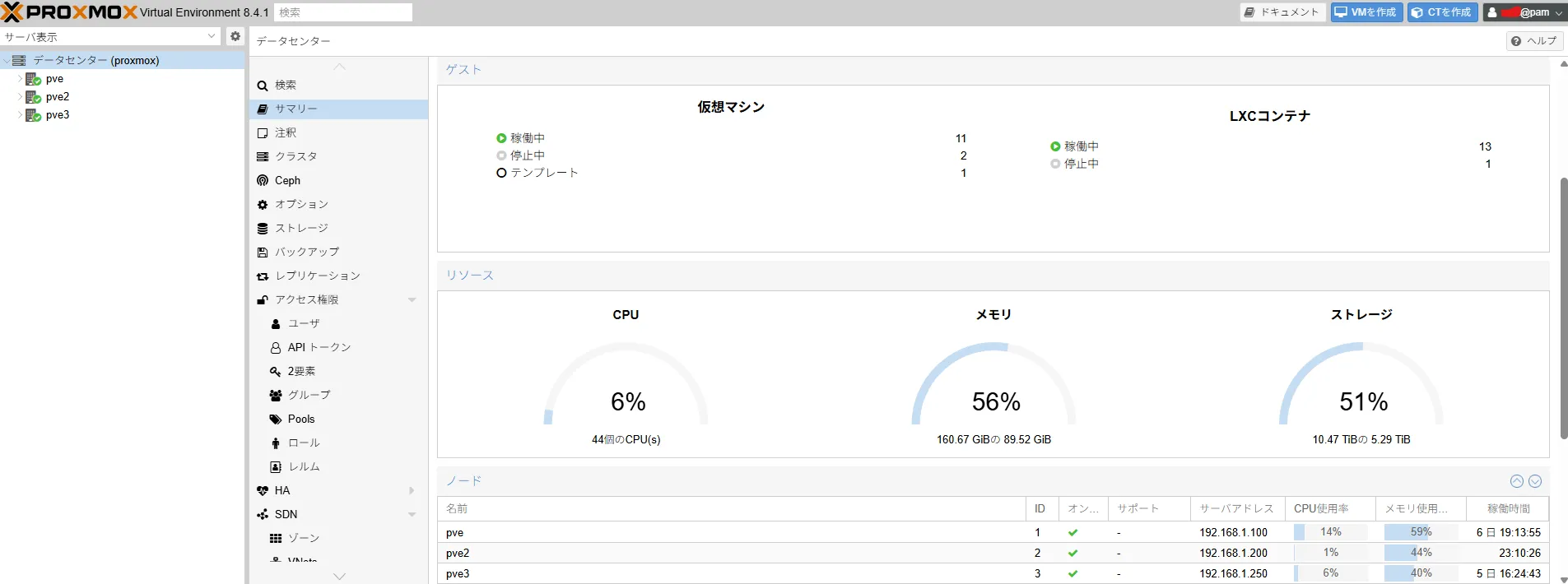
Task: Open the 注釈 notes menu item
Action: point(338,132)
